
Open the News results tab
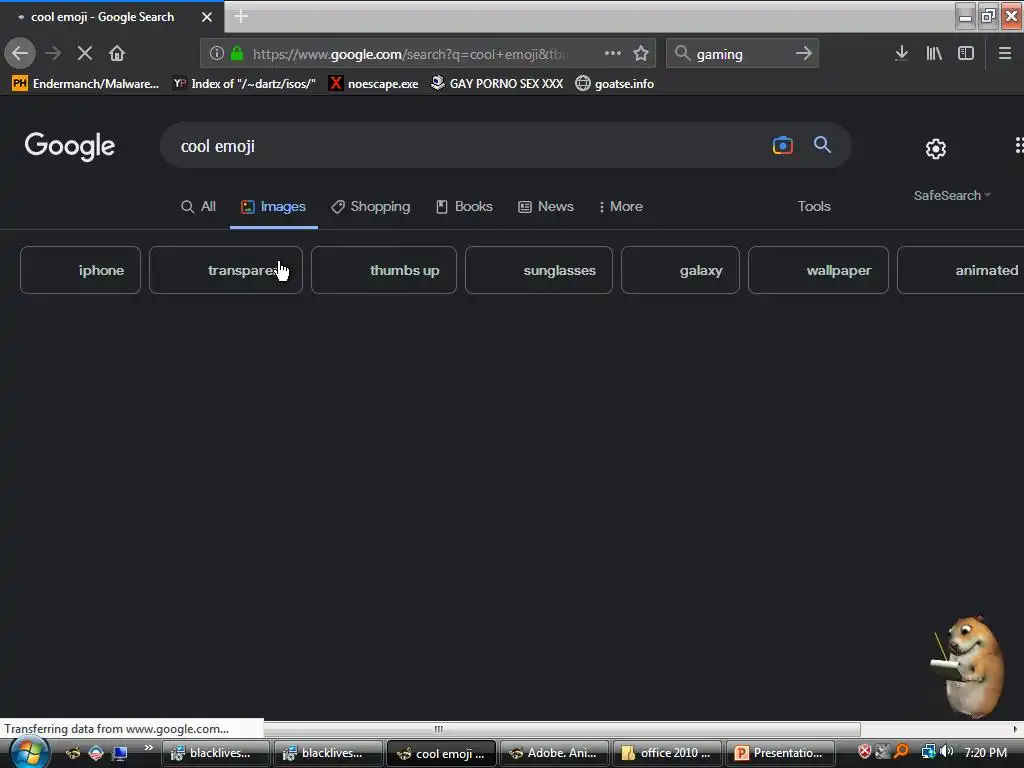(x=546, y=206)
